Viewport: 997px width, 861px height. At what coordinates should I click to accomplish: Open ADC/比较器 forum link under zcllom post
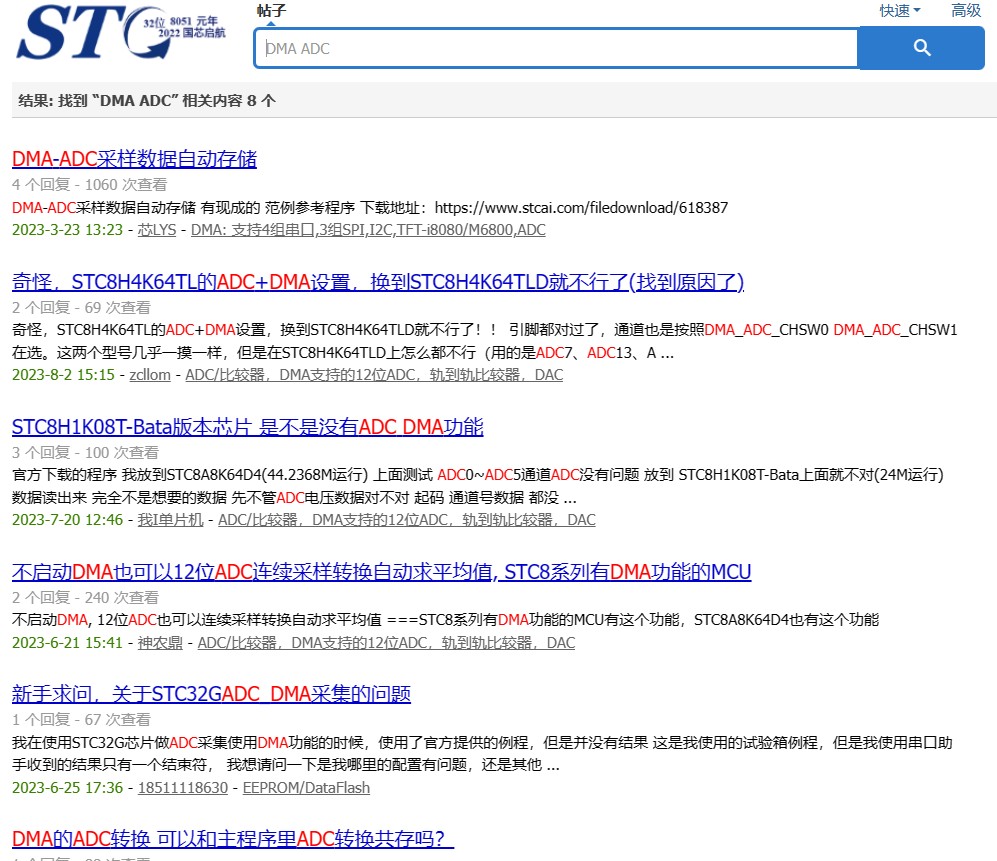[374, 375]
